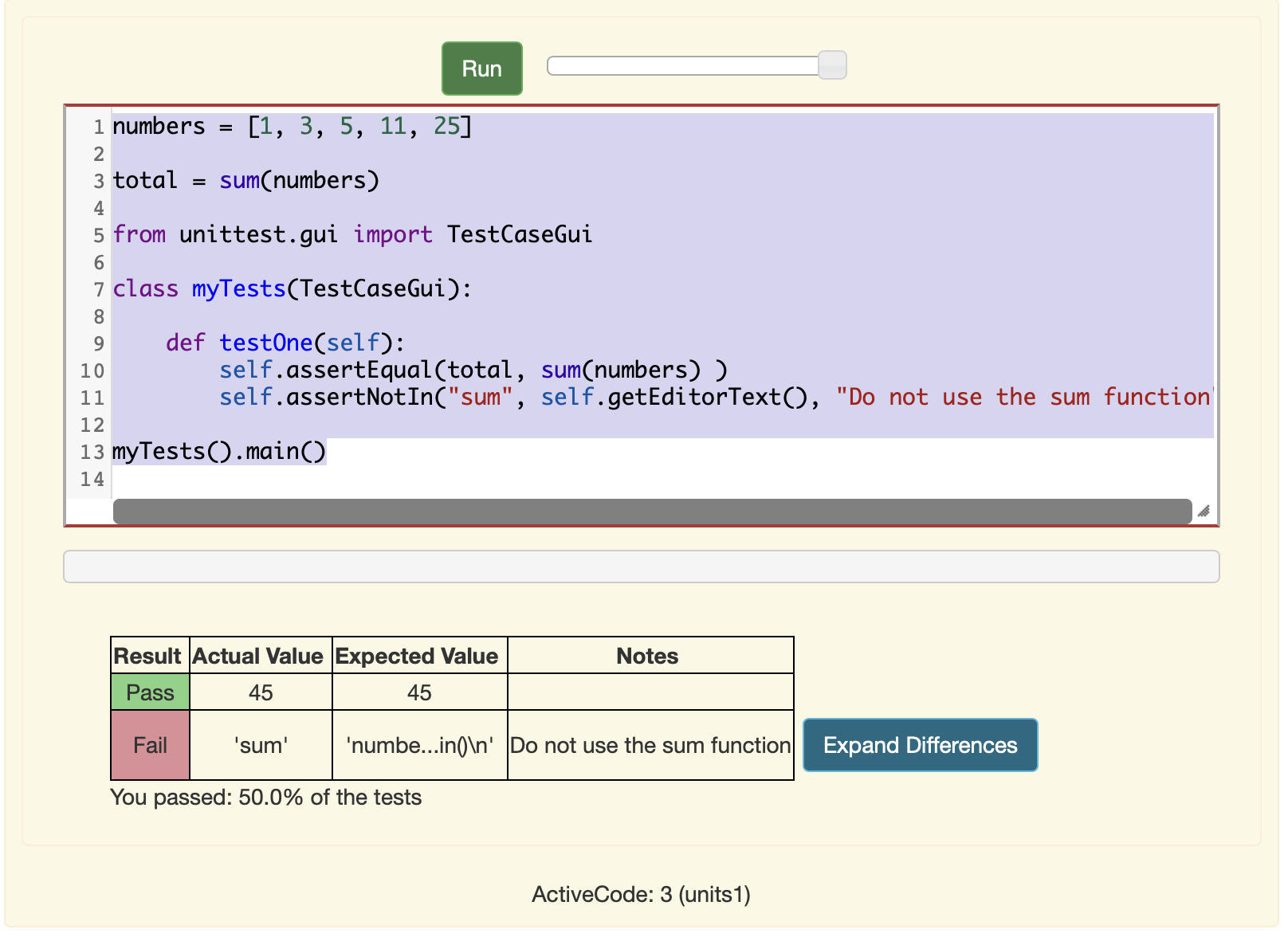Viewport: 1288px width, 937px height.
Task: Click the assertNotIn statement line
Action: tap(662, 397)
